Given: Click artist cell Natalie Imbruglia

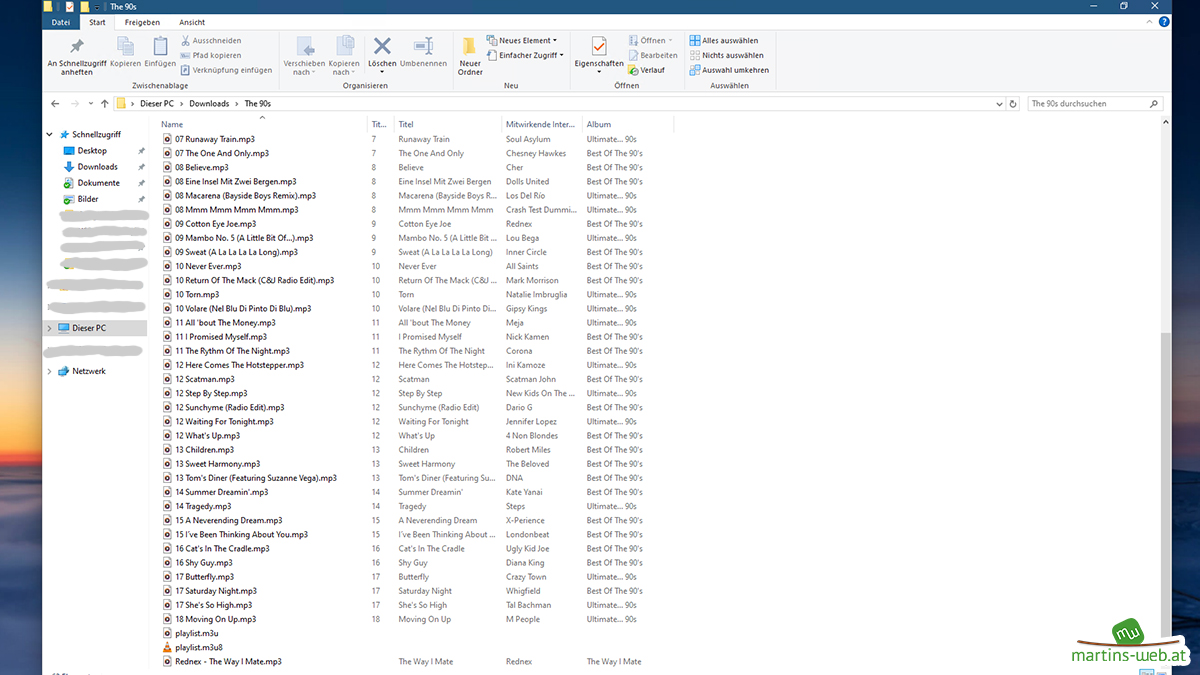Looking at the screenshot, I should [x=536, y=294].
